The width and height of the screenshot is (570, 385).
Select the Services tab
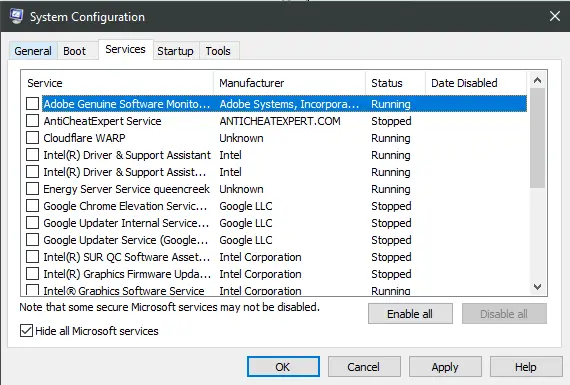pos(125,49)
